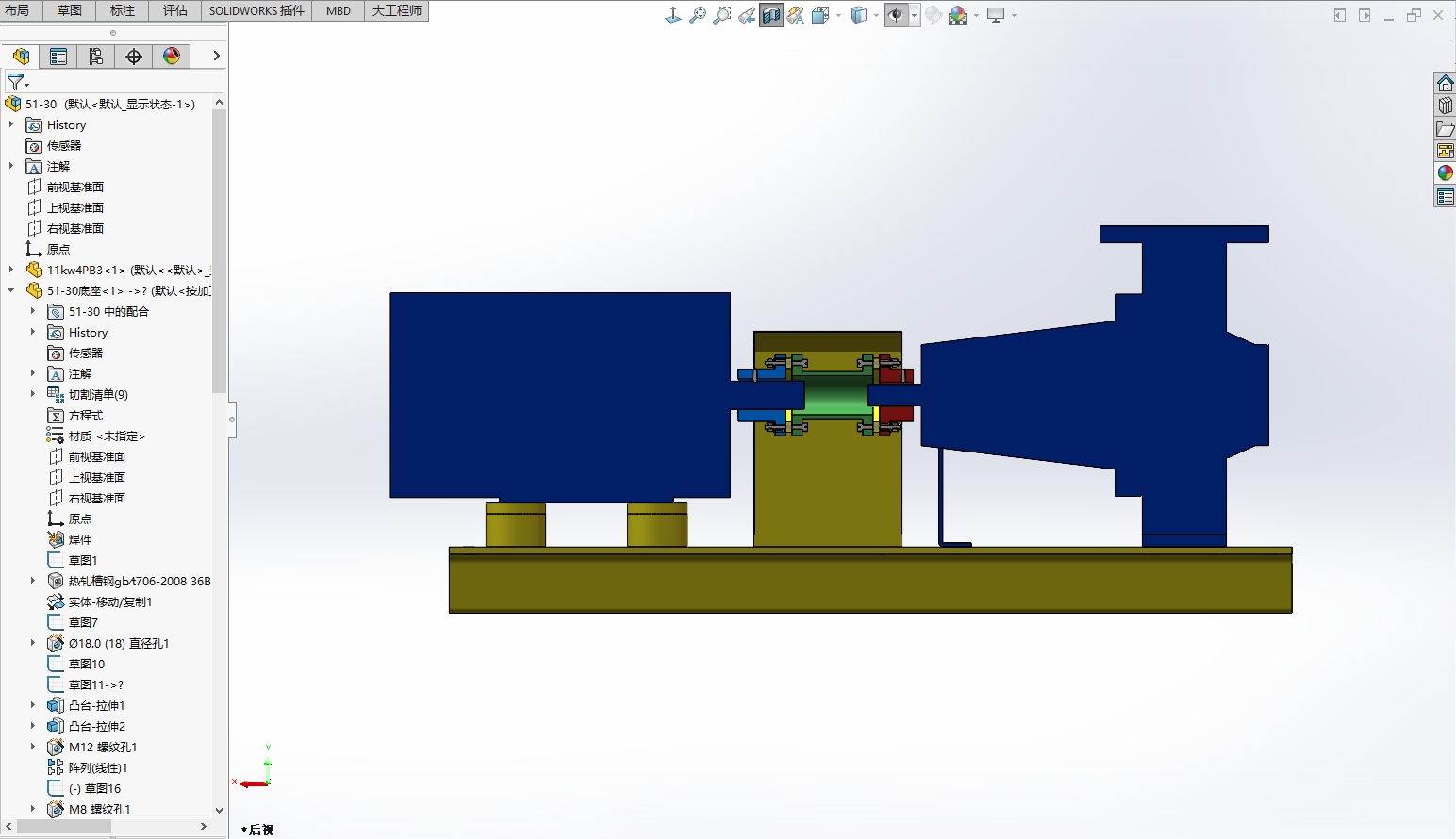
Task: Expand top-level 注解 node
Action: click(11, 166)
